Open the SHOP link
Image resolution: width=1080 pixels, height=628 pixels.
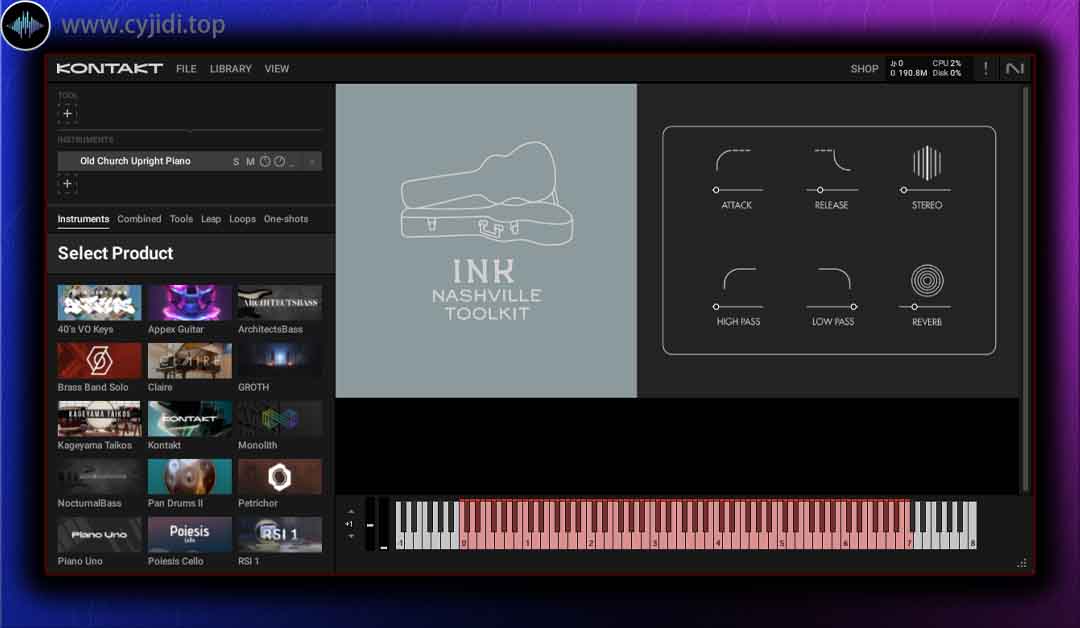point(864,69)
